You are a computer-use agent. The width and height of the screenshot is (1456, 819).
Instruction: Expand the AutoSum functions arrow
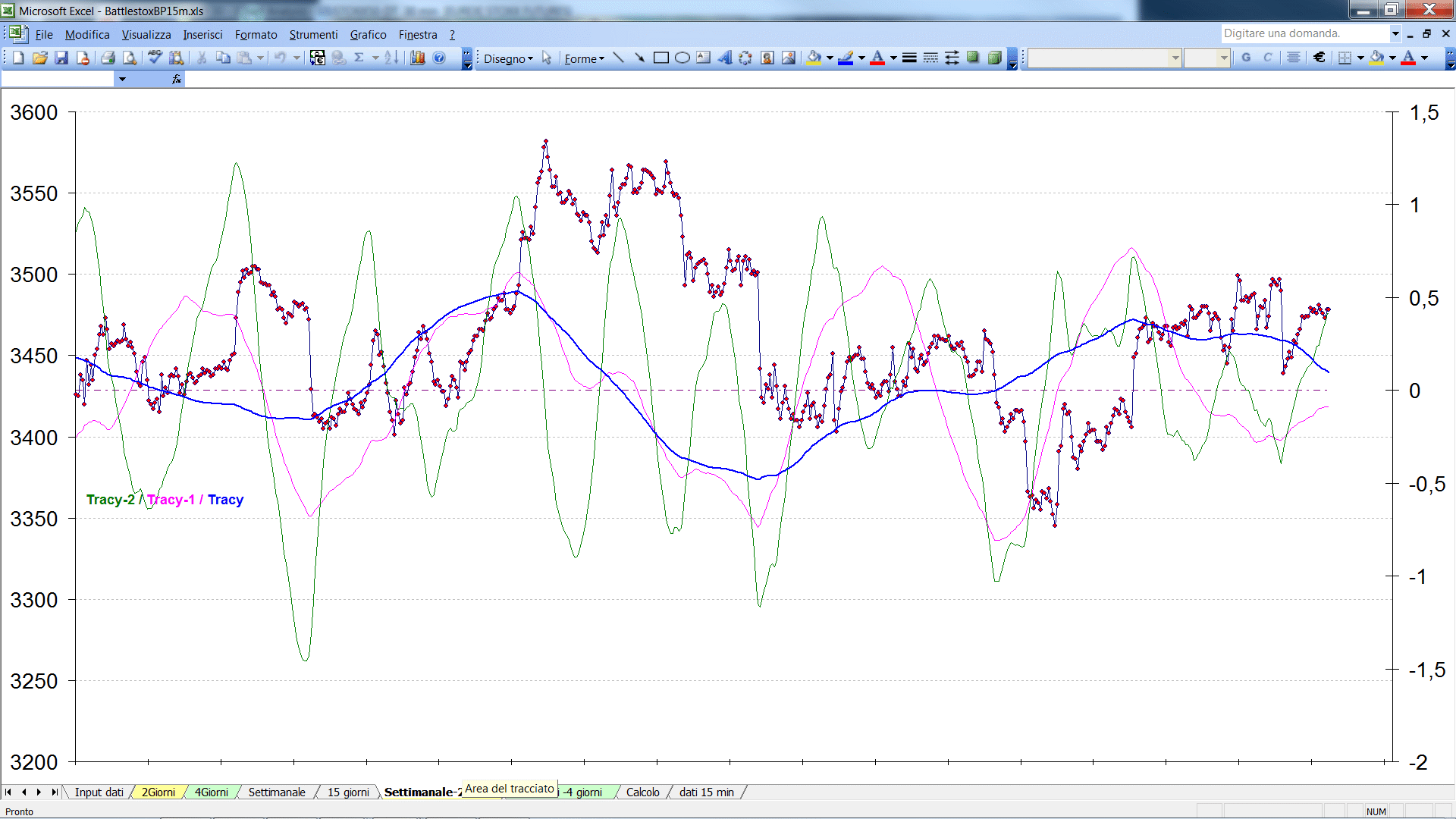point(375,58)
